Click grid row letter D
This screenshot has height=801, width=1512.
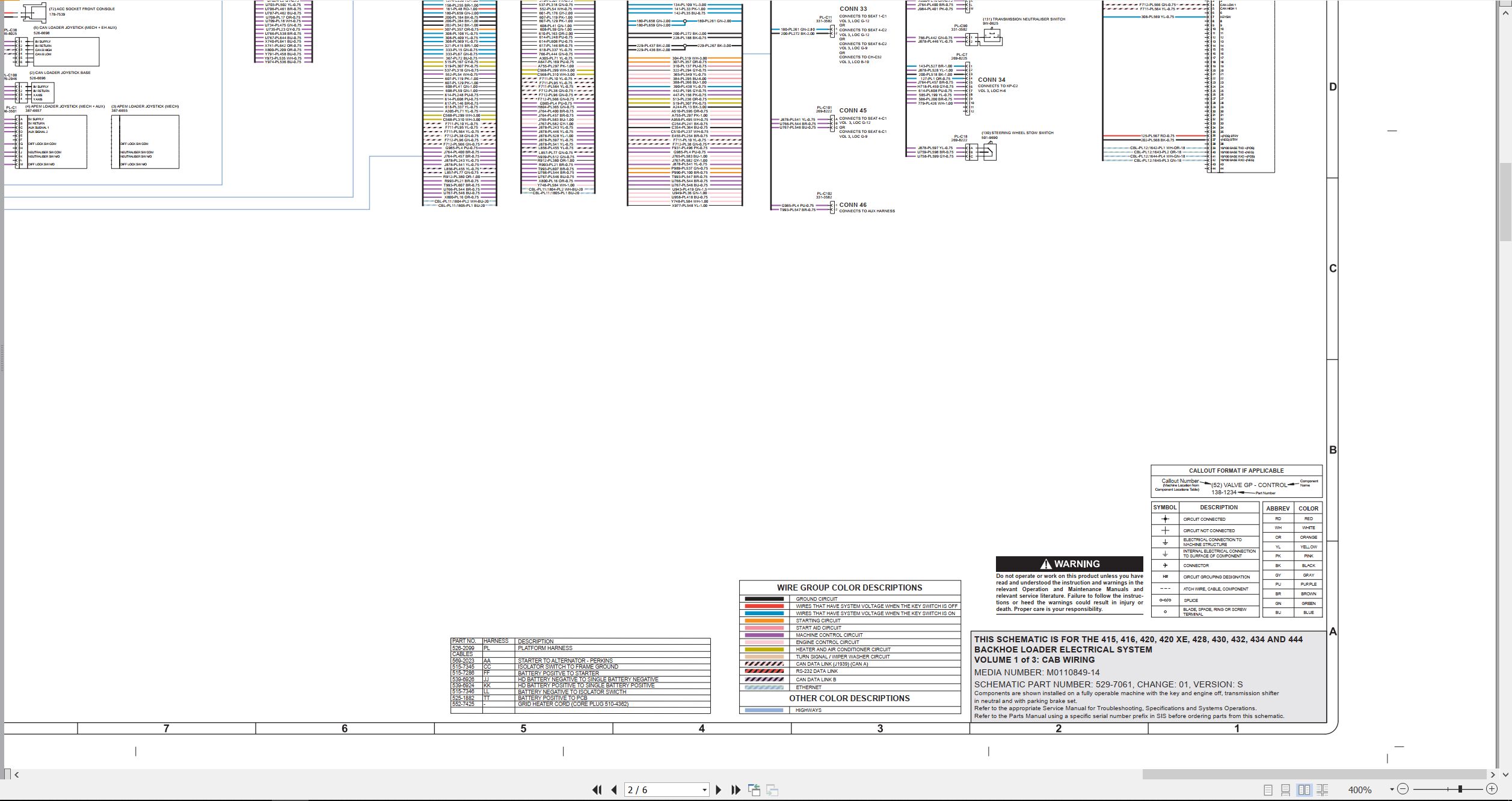(x=1333, y=87)
